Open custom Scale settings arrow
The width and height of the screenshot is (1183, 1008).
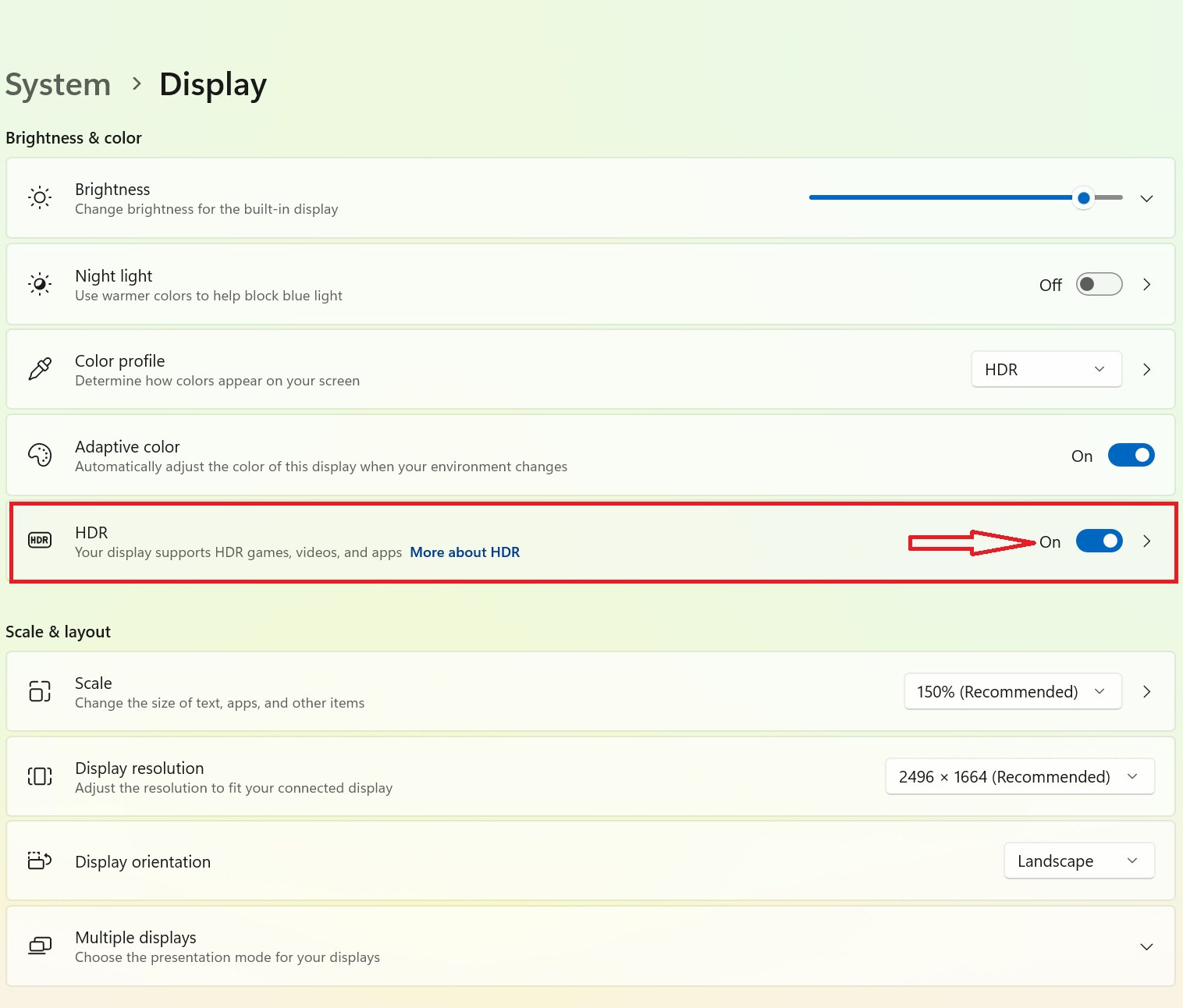point(1146,691)
